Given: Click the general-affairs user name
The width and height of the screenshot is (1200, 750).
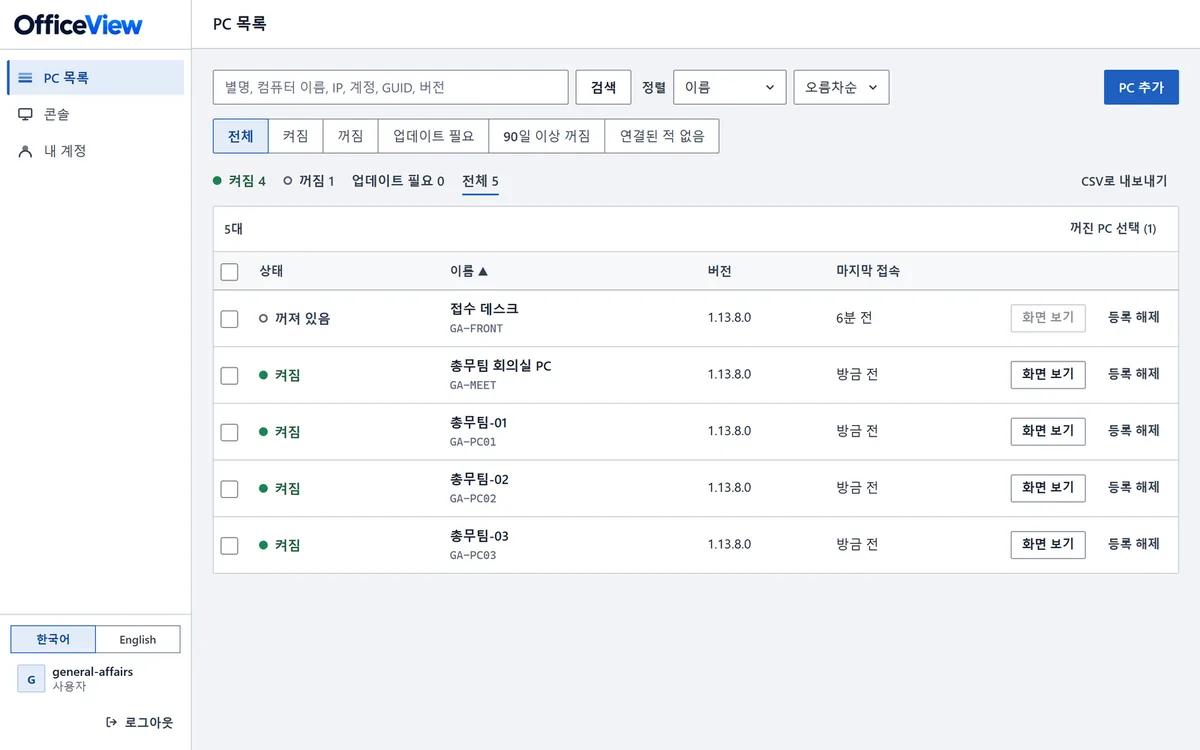Looking at the screenshot, I should [x=93, y=672].
